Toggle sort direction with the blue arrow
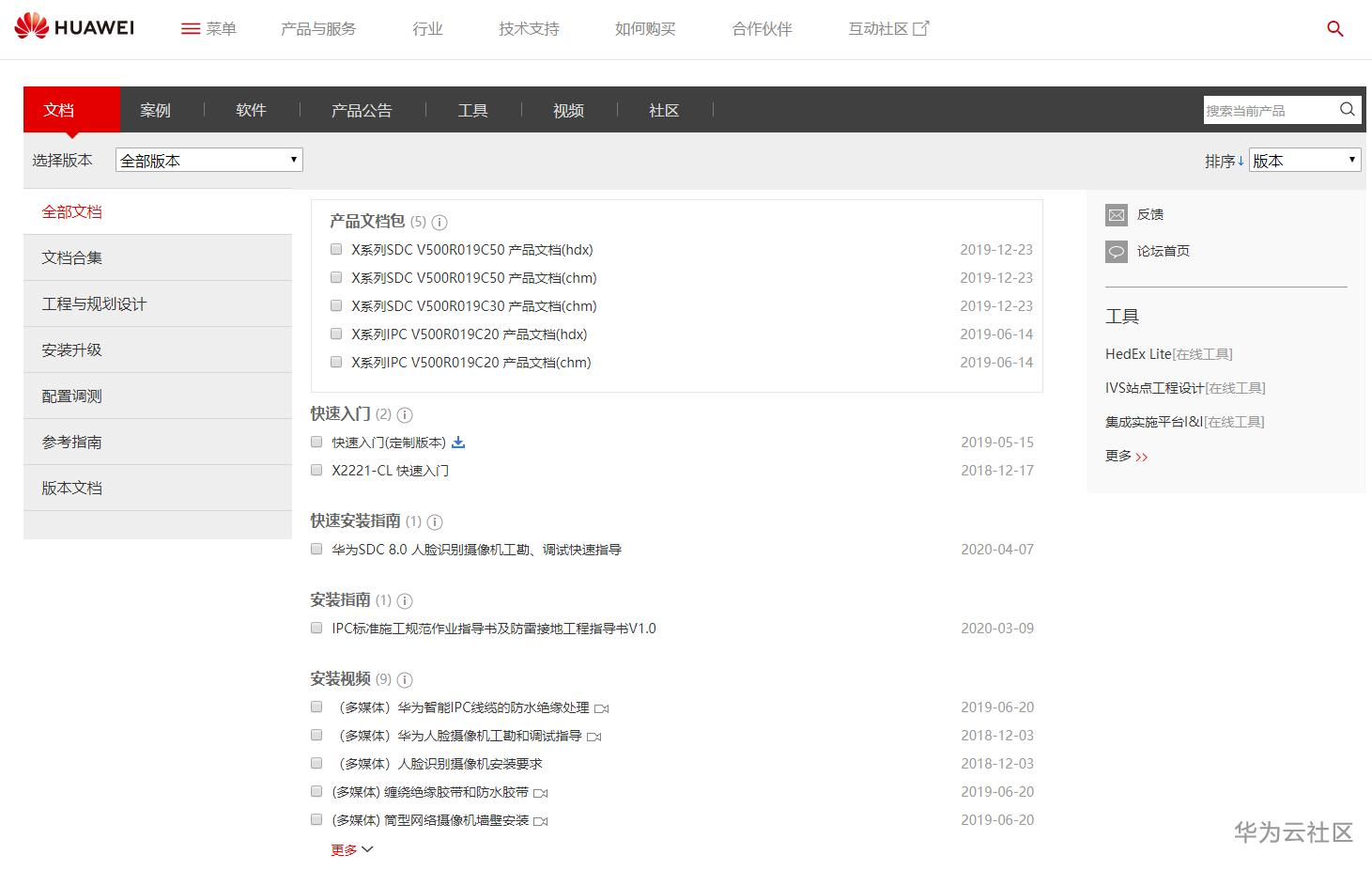1372x870 pixels. coord(1241,161)
